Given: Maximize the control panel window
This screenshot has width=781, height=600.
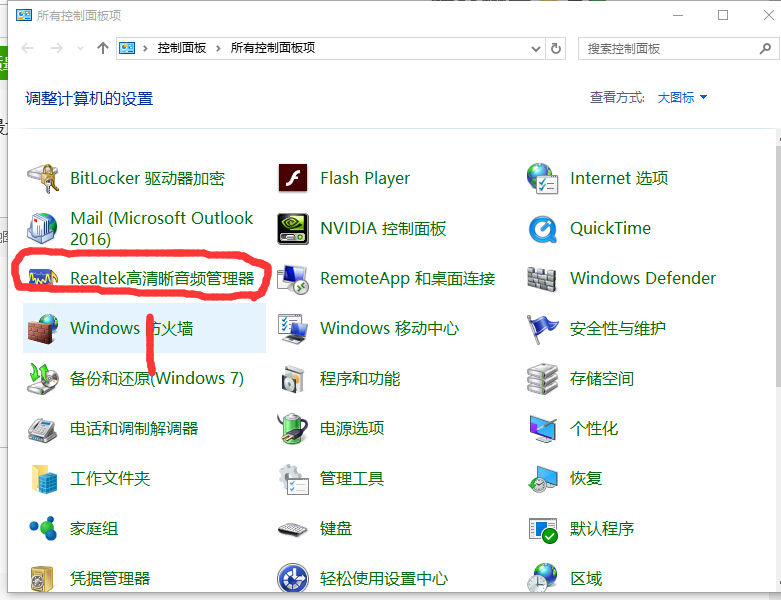Looking at the screenshot, I should [723, 15].
